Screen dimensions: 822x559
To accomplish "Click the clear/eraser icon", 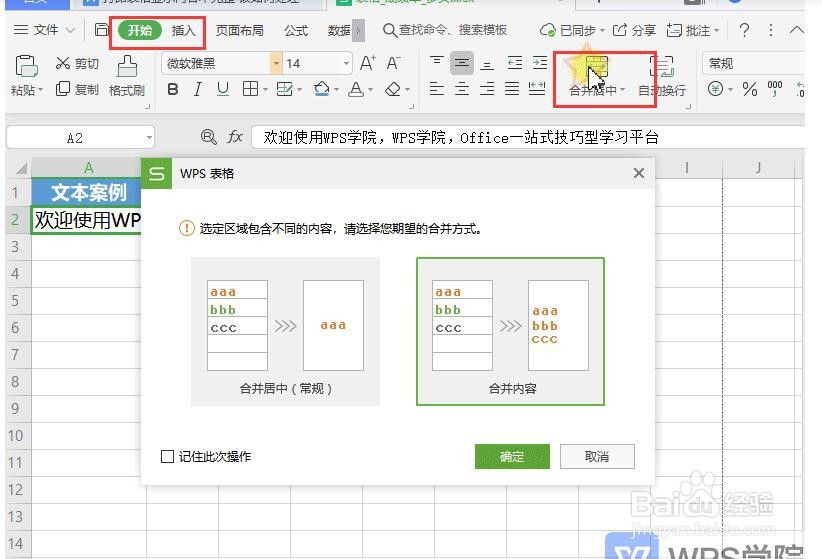I will click(x=393, y=89).
